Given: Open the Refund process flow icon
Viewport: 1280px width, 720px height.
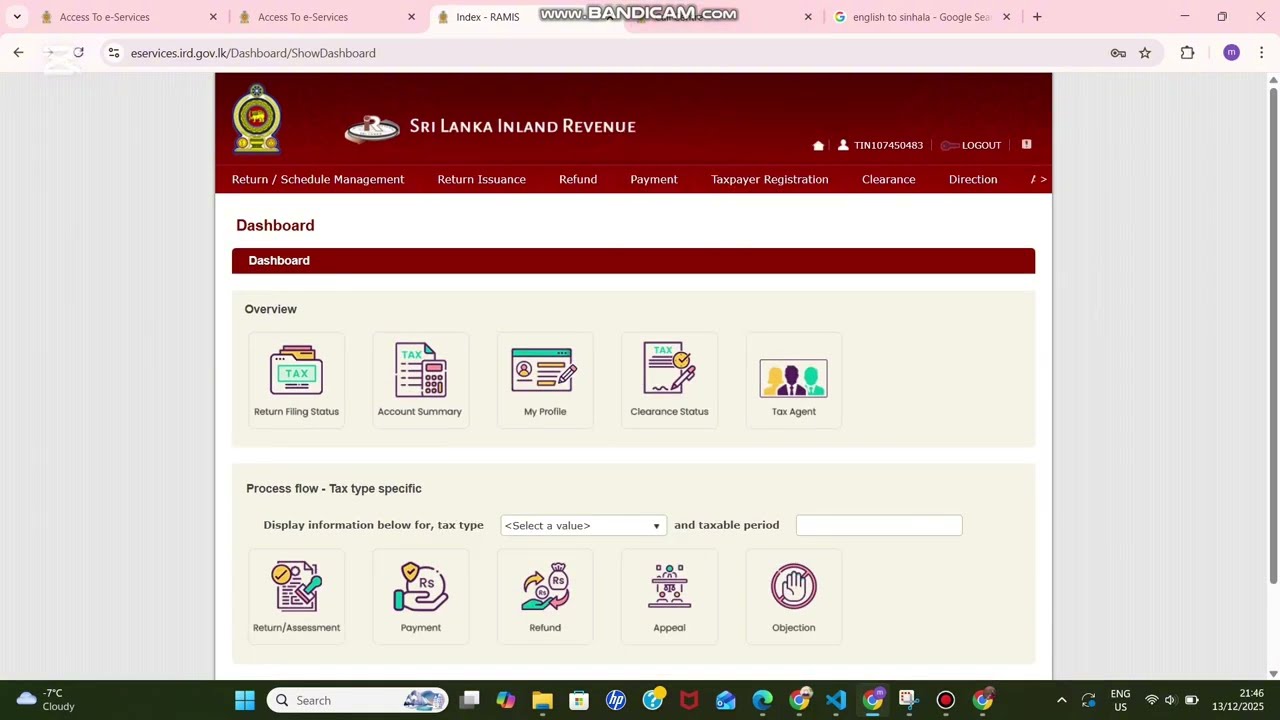Looking at the screenshot, I should 545,596.
